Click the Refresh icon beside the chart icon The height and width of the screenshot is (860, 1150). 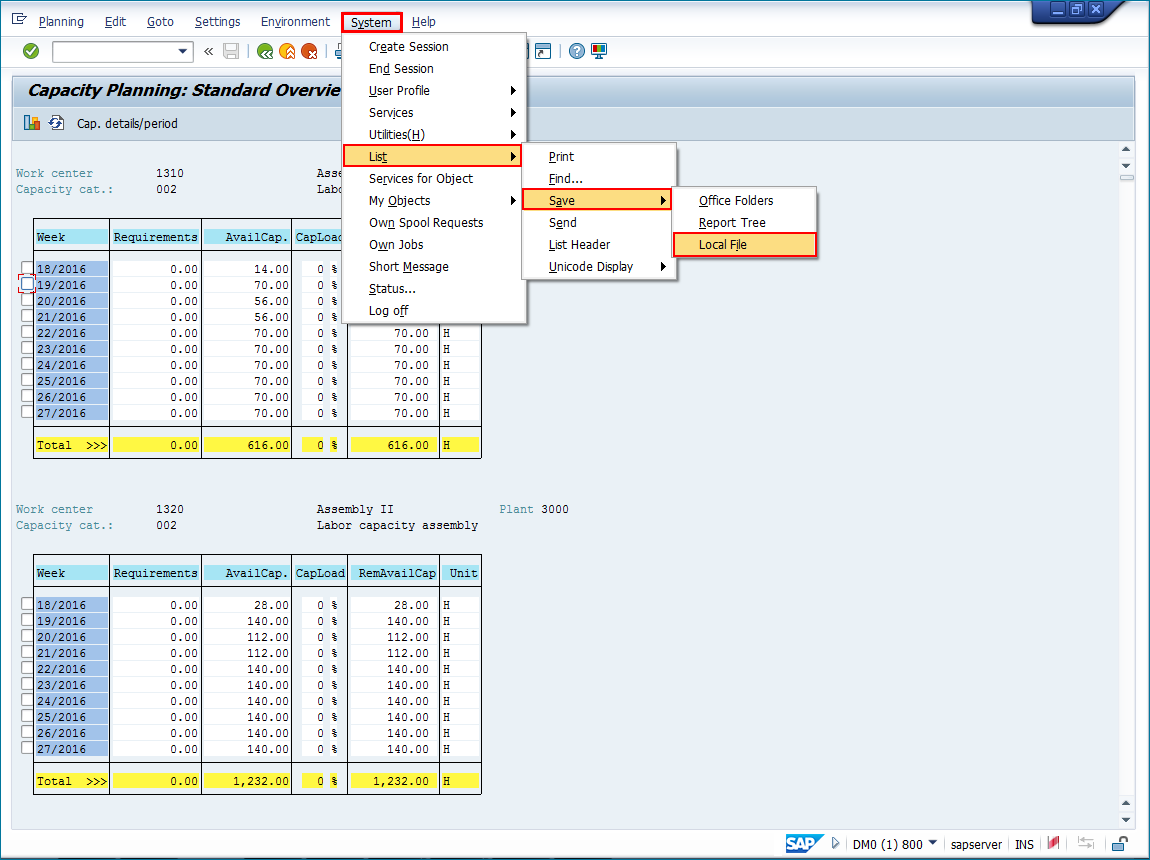[56, 123]
